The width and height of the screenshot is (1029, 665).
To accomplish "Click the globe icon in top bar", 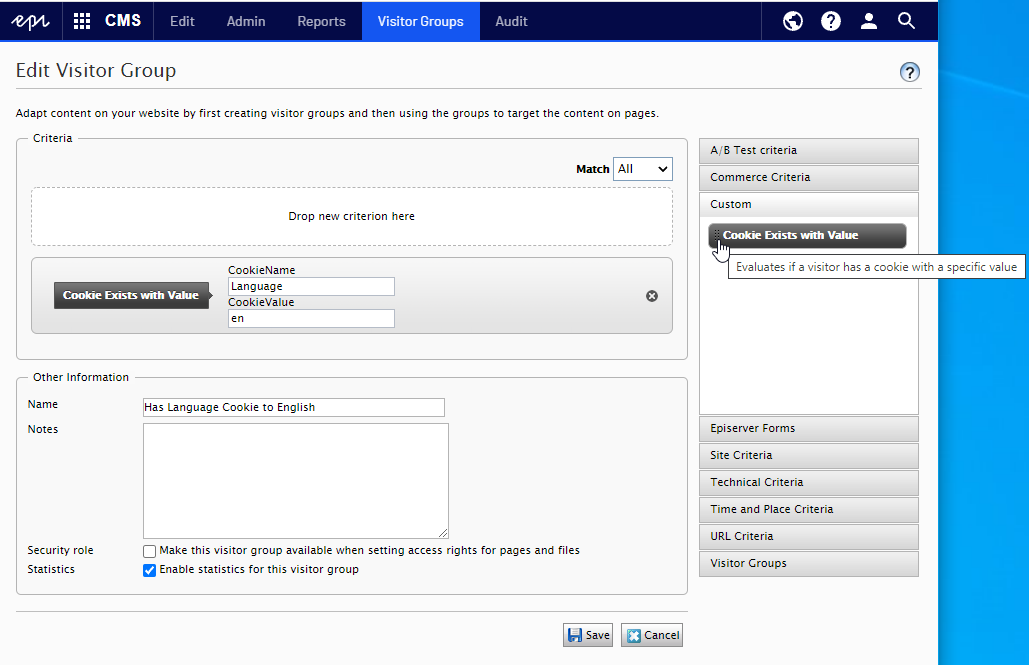I will pyautogui.click(x=793, y=21).
